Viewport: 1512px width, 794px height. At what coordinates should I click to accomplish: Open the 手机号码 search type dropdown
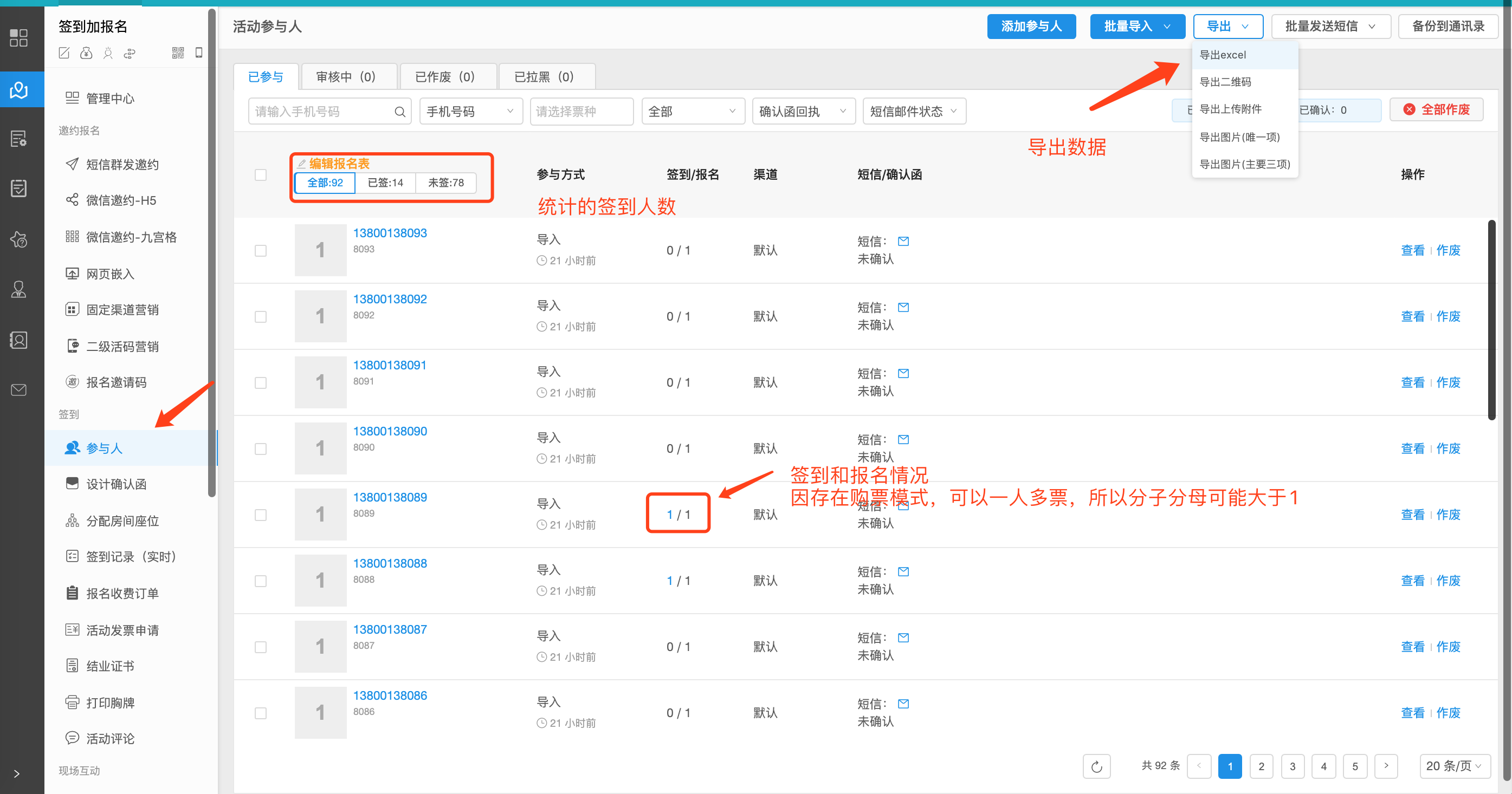pos(471,112)
